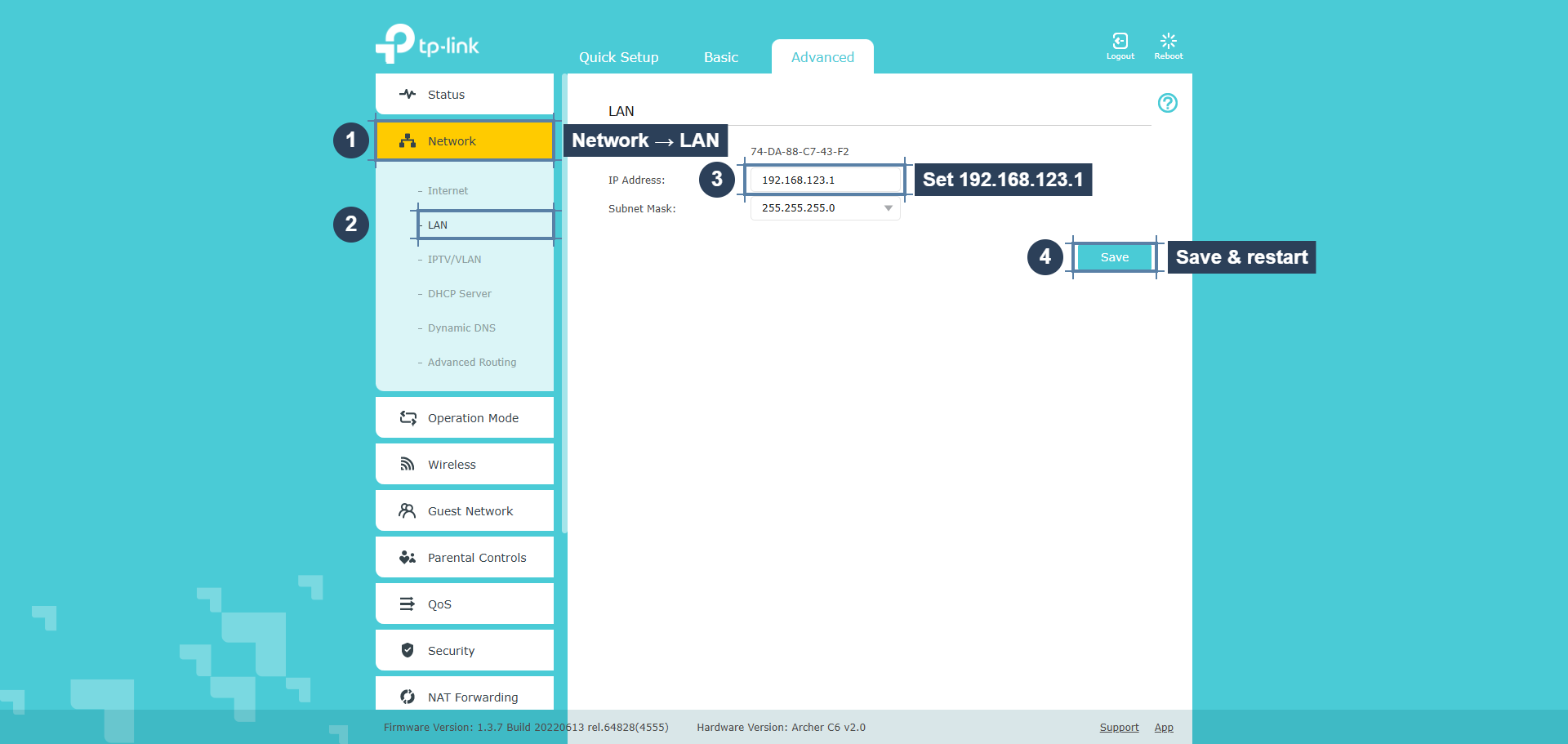Switch to the Basic tab

[720, 57]
